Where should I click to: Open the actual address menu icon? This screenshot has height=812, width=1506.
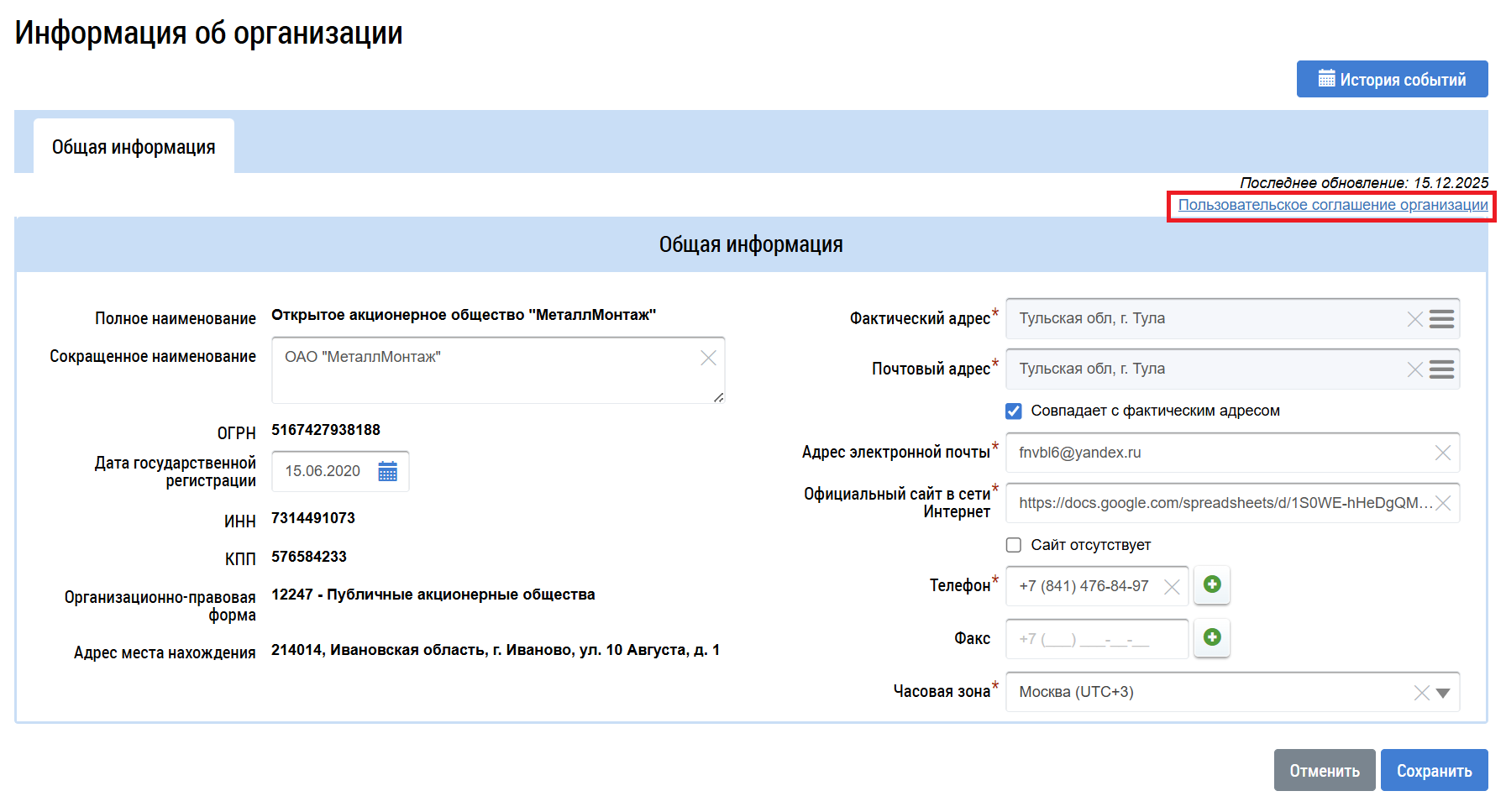coord(1441,319)
